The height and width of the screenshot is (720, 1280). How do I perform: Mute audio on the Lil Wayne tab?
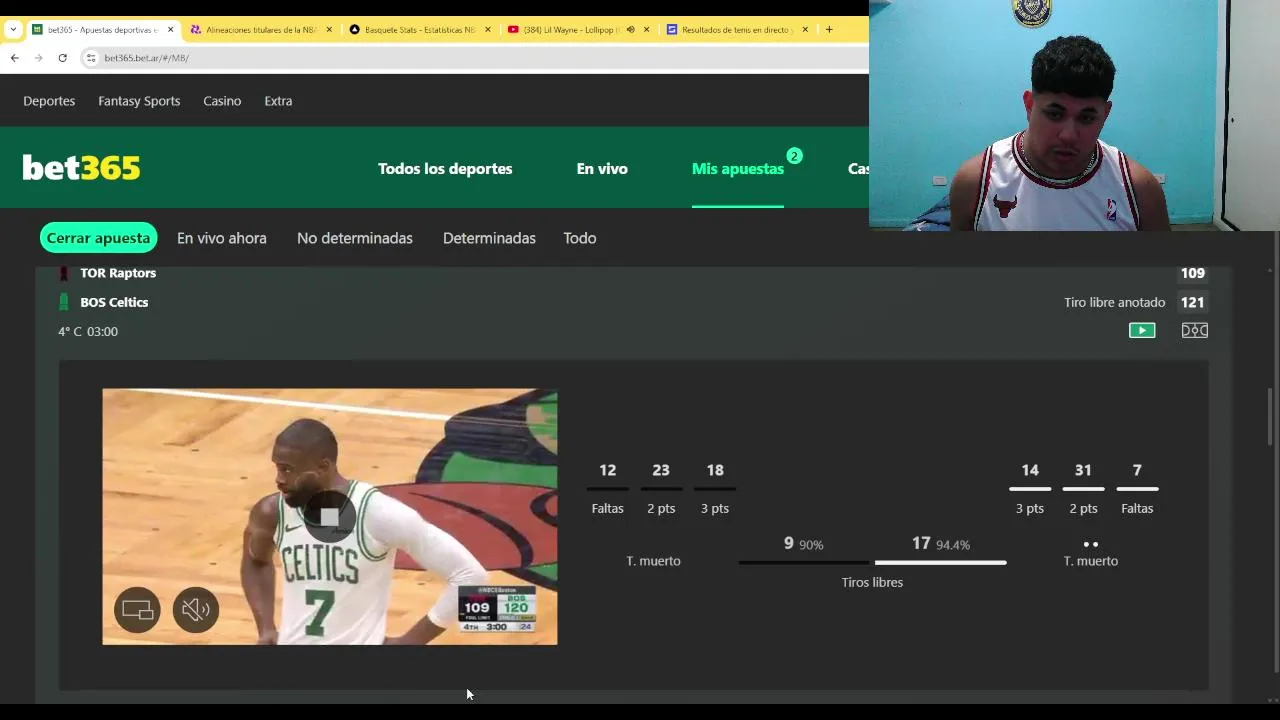pyautogui.click(x=630, y=29)
